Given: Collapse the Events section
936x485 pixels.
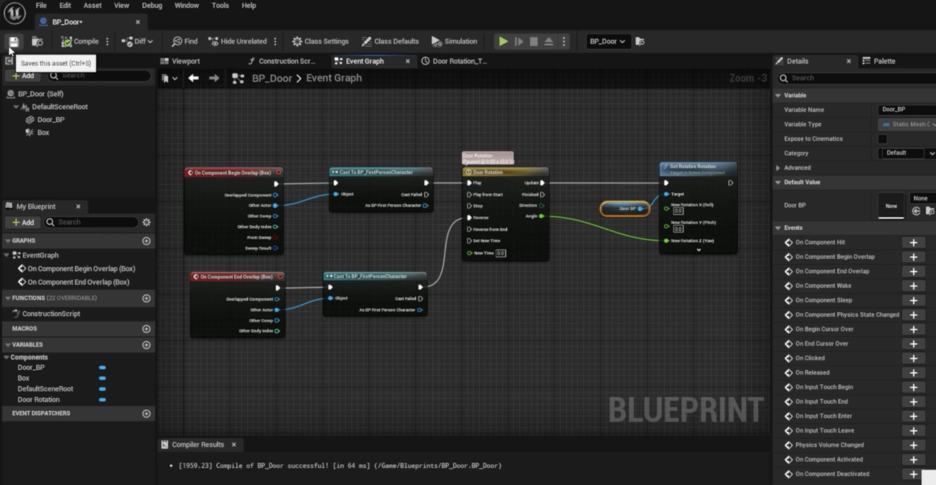Looking at the screenshot, I should click(778, 228).
